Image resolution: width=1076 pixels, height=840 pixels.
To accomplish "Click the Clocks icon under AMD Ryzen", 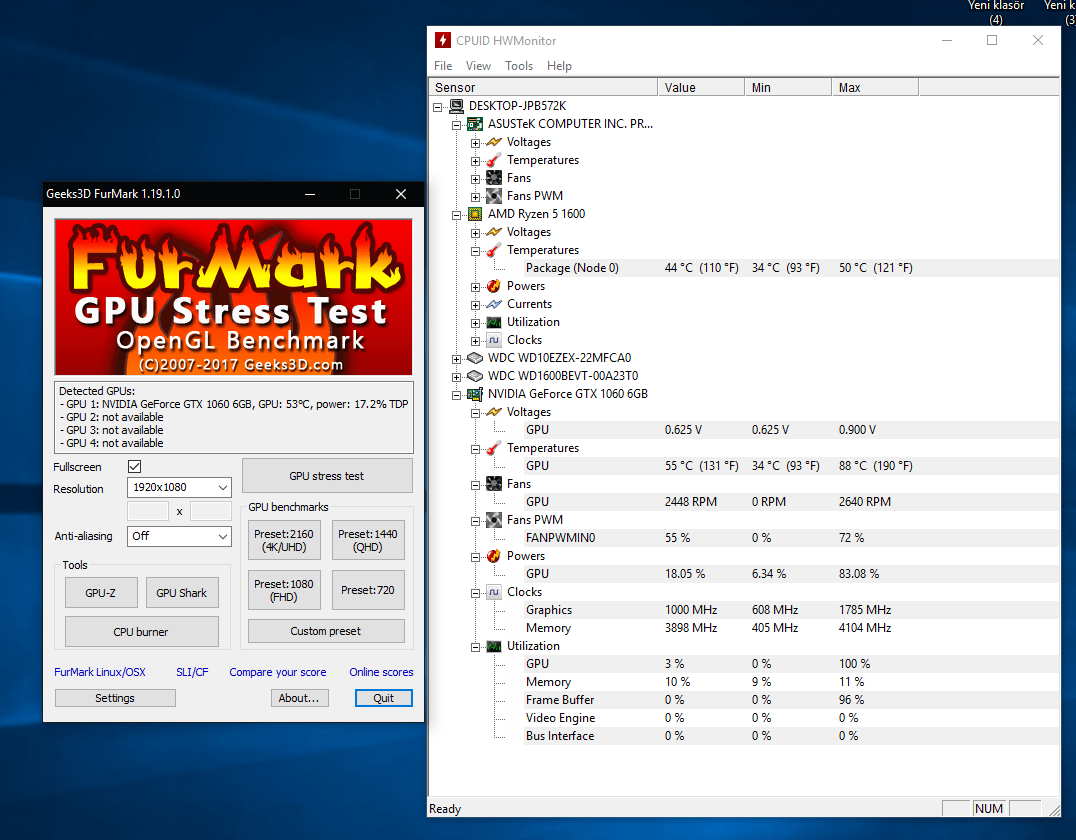I will click(494, 340).
